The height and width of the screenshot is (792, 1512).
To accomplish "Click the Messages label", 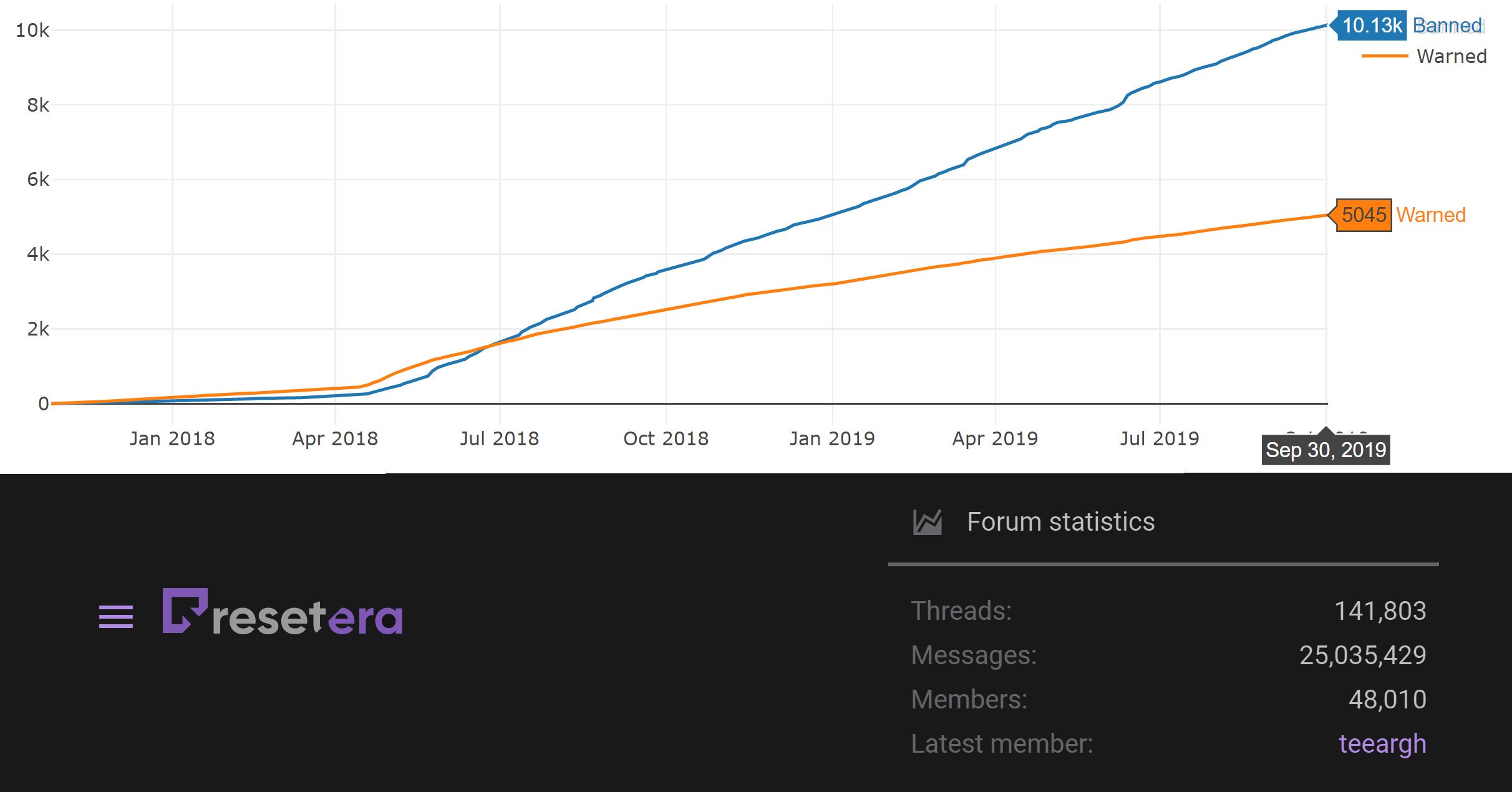I will click(974, 655).
